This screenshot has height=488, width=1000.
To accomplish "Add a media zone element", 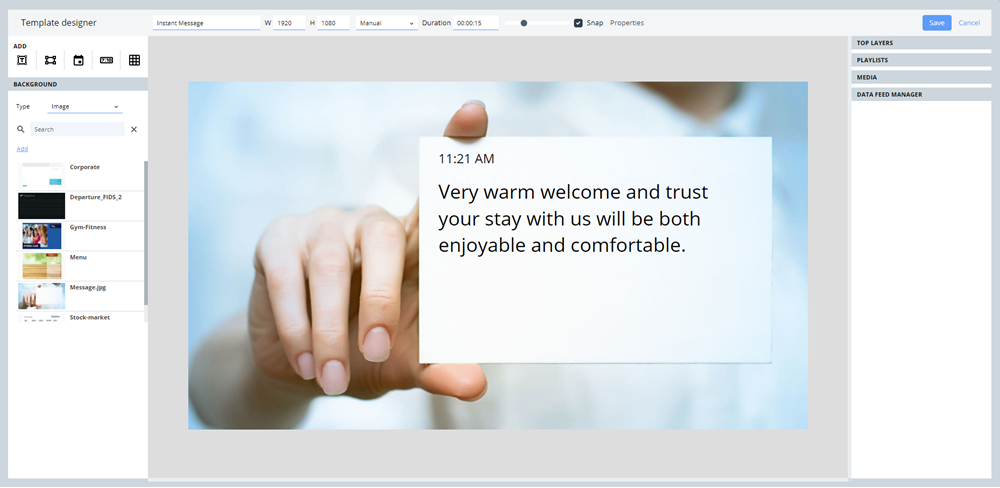I will 50,60.
